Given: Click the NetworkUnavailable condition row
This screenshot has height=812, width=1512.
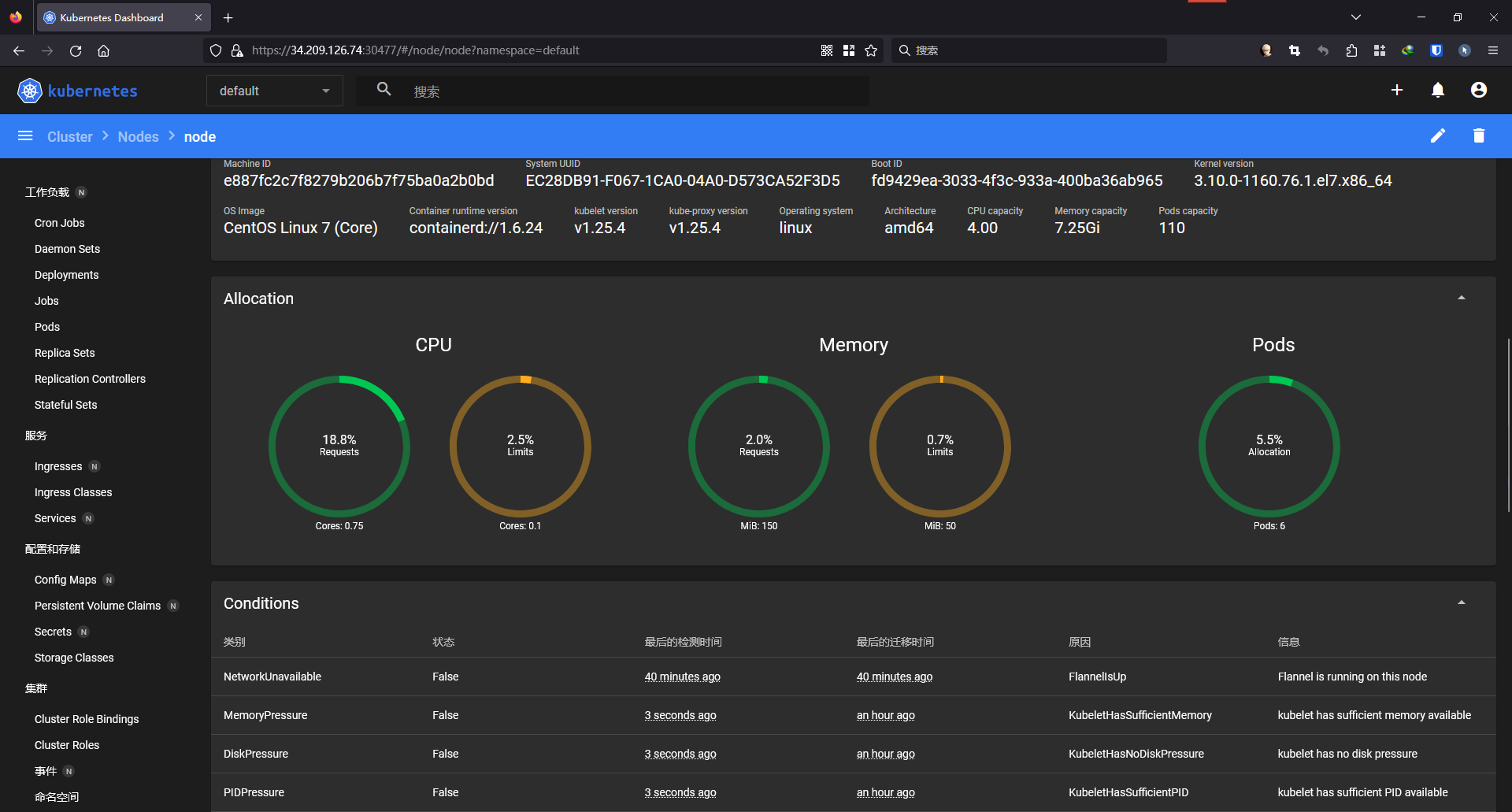Looking at the screenshot, I should 854,677.
